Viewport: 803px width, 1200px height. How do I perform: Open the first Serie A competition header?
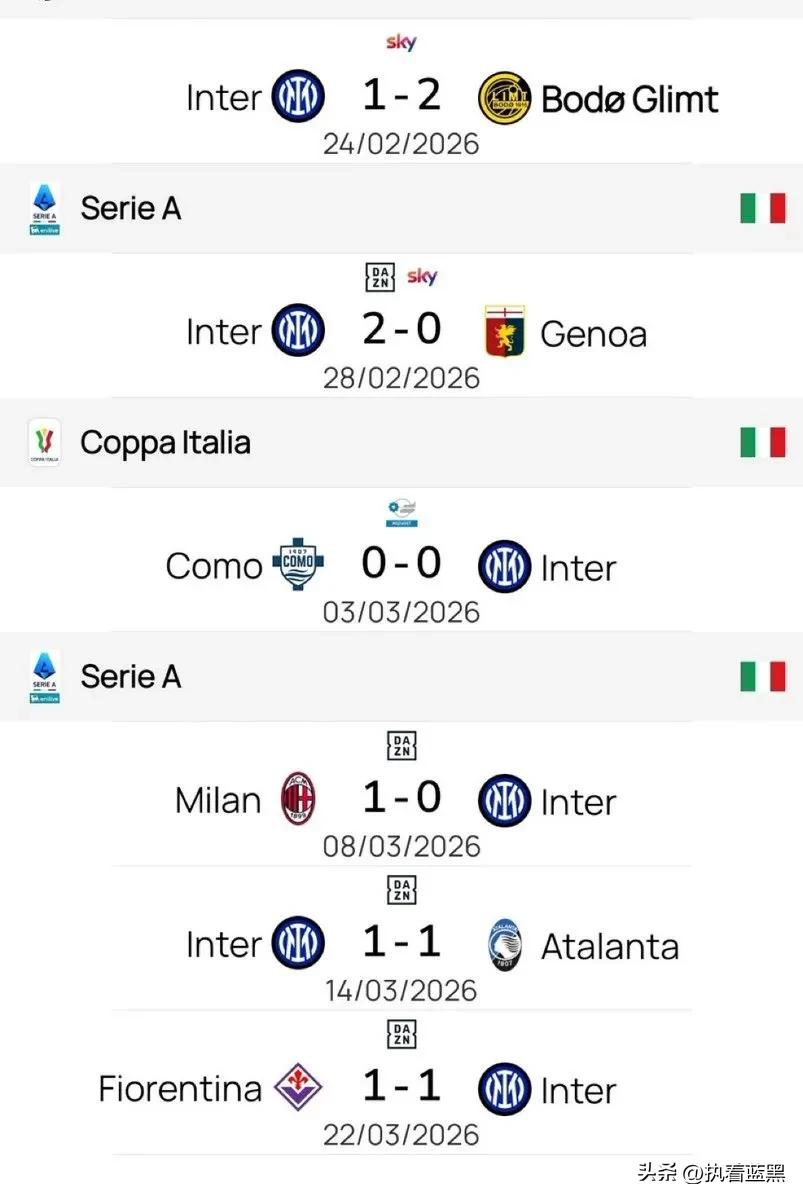tap(130, 208)
